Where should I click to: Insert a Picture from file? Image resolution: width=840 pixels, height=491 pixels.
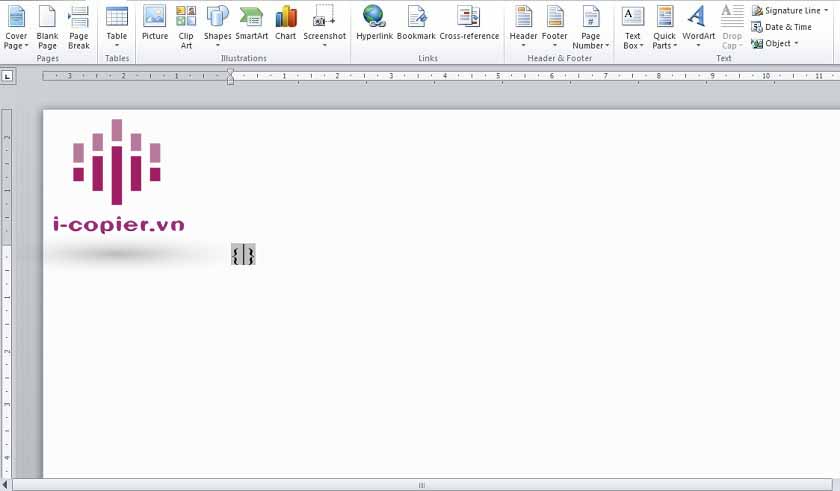point(155,24)
